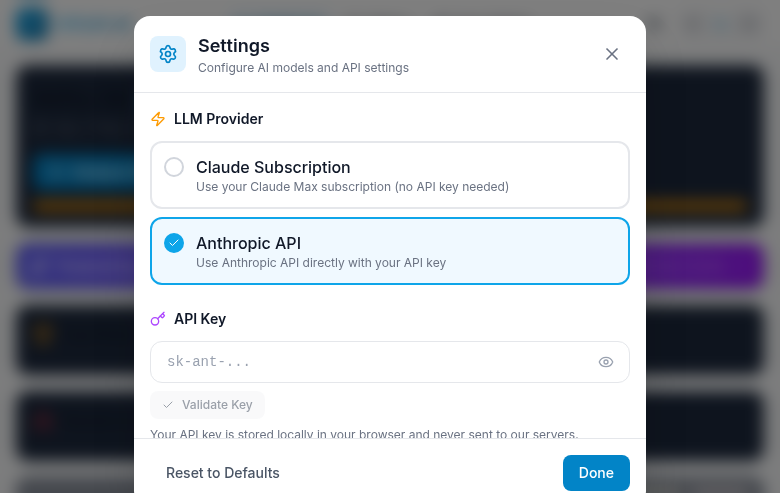
Task: Click the LLM Provider section label
Action: [x=218, y=119]
